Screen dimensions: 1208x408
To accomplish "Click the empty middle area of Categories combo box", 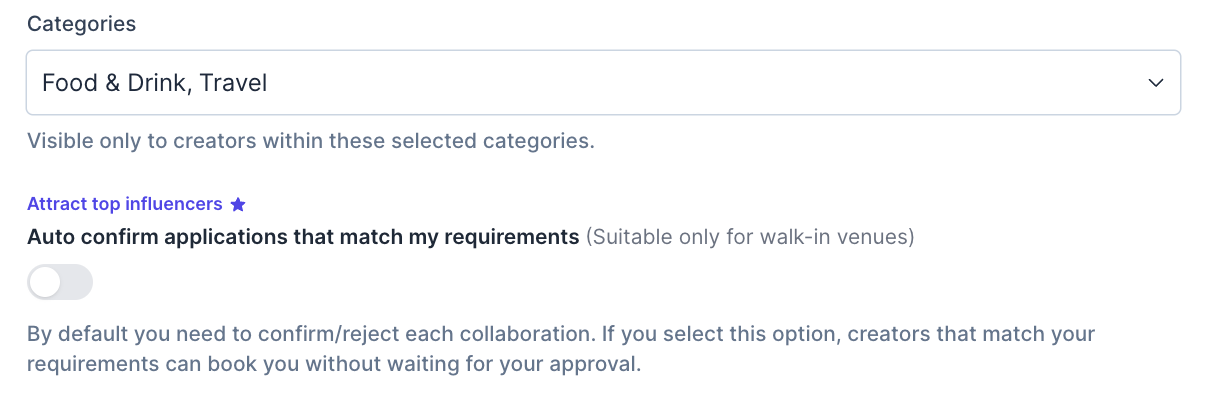I will pyautogui.click(x=700, y=82).
